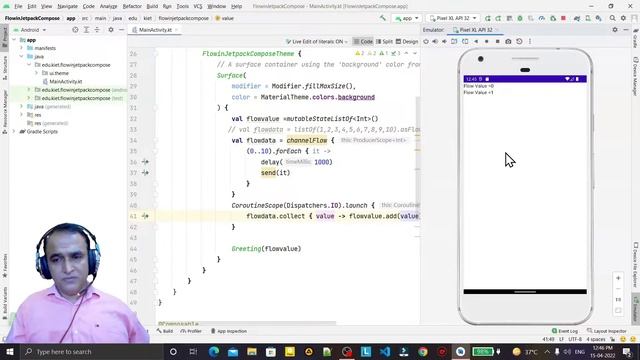Screen dimensions: 640x360
Task: Open Emulator panel settings gear
Action: 615,30
